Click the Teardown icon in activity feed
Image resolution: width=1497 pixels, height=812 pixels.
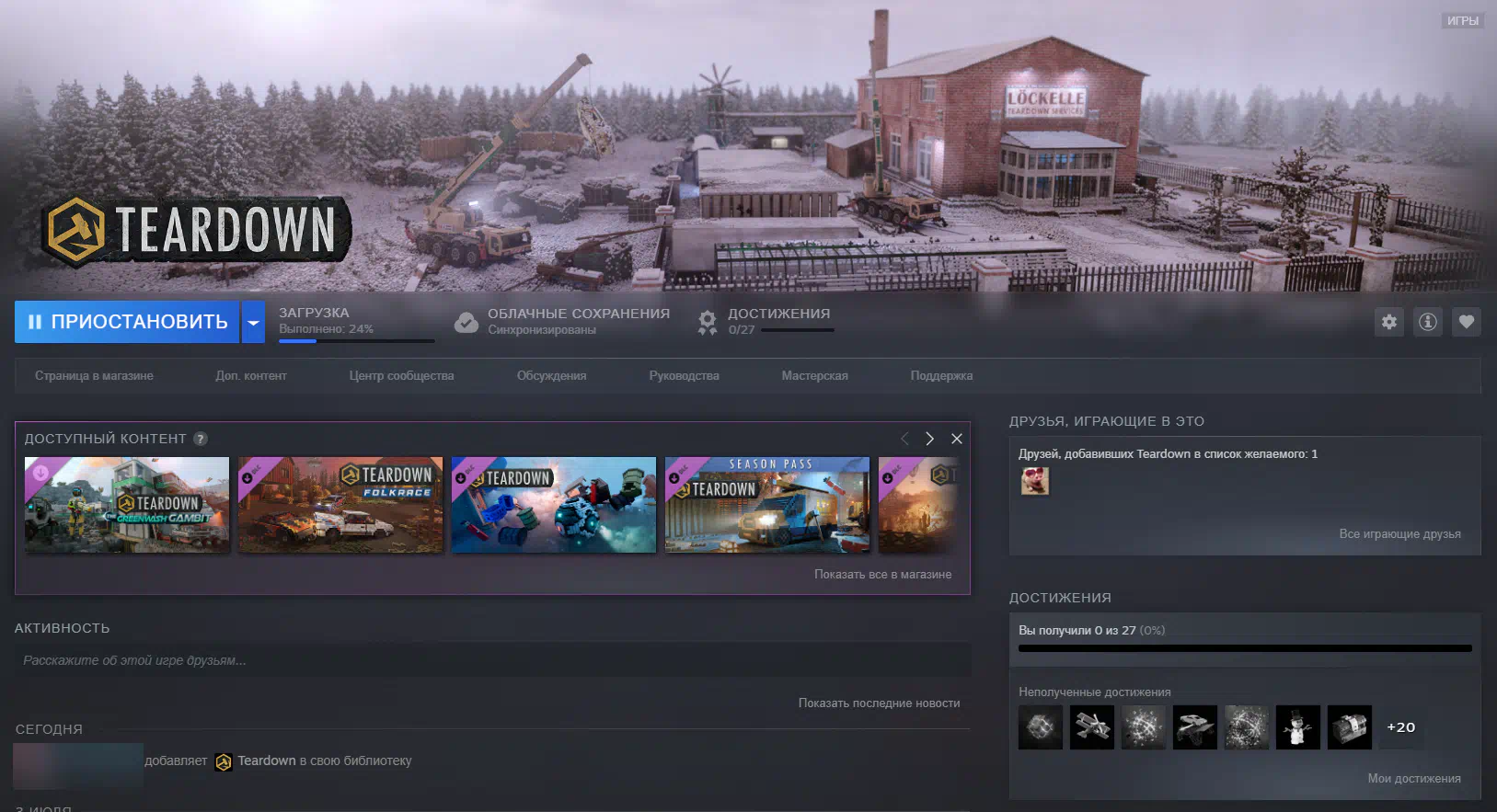[x=224, y=761]
